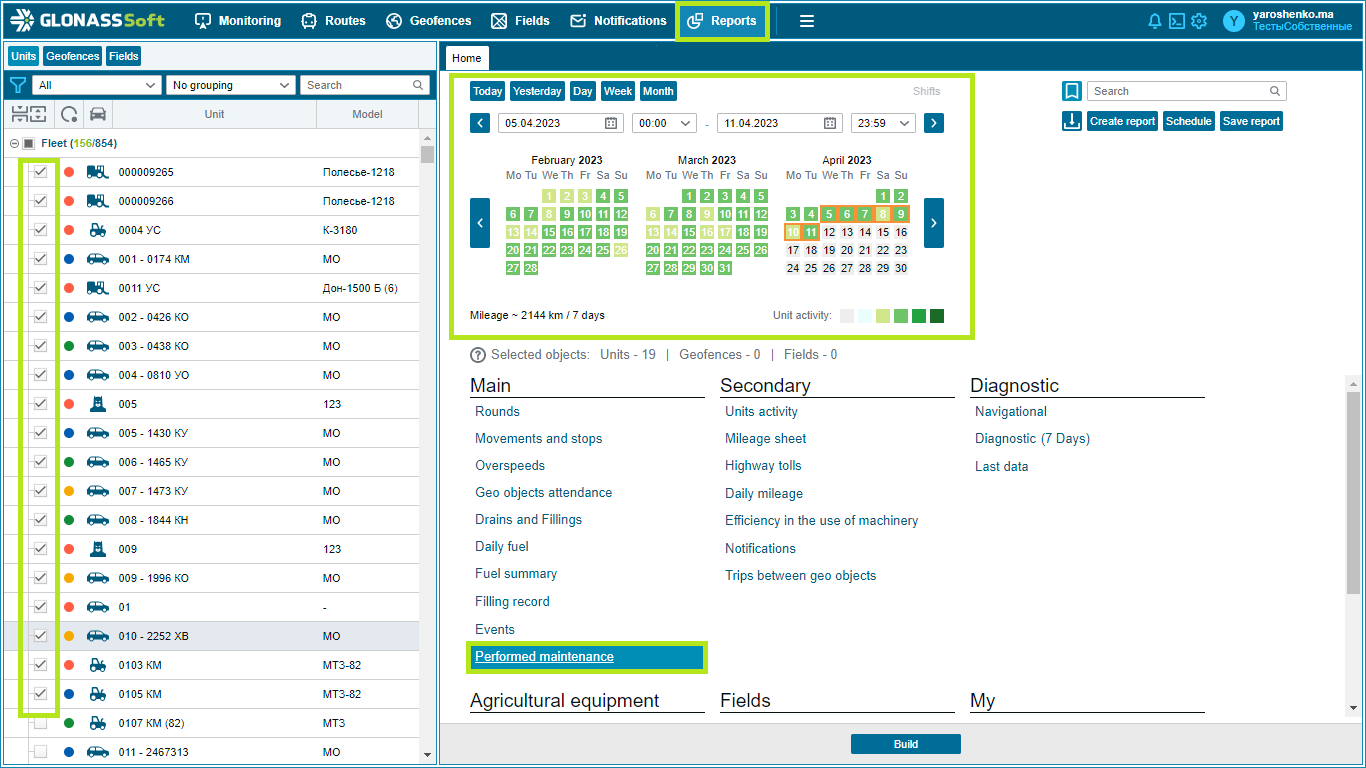The height and width of the screenshot is (768, 1366).
Task: Click the harvester icon of unit 000009265
Action: [x=98, y=172]
